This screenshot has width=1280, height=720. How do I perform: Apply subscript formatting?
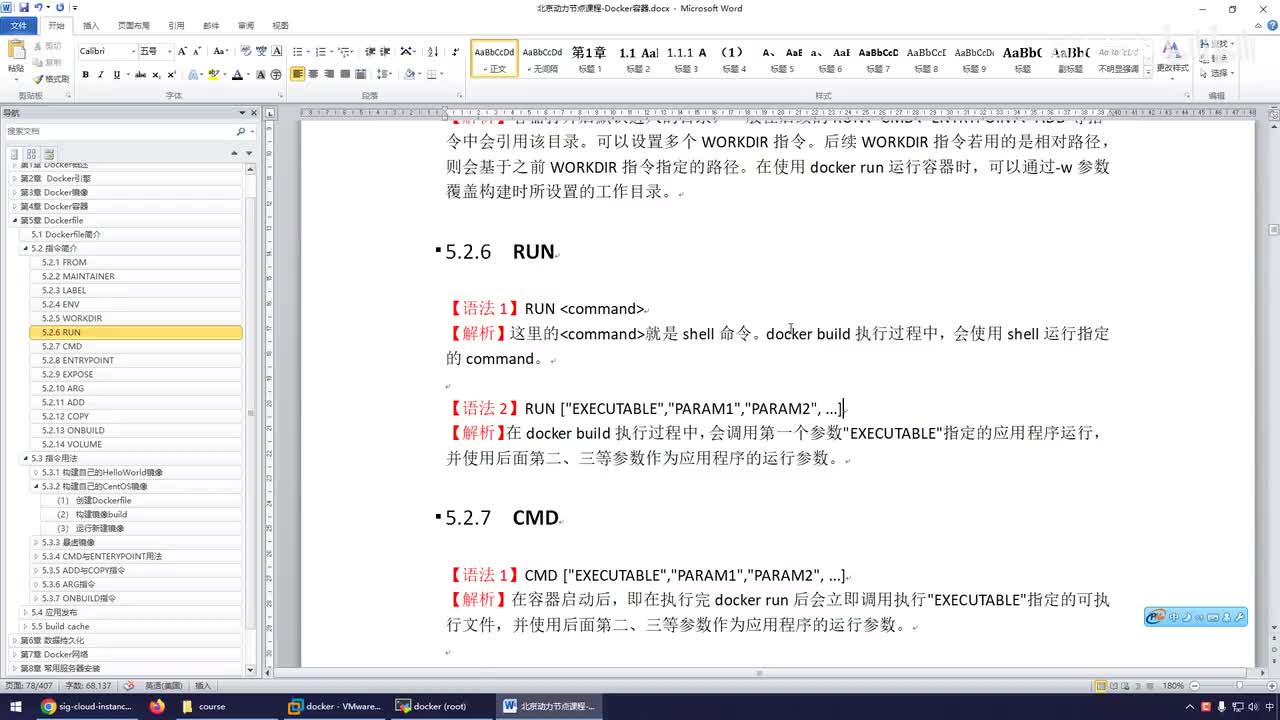point(156,74)
